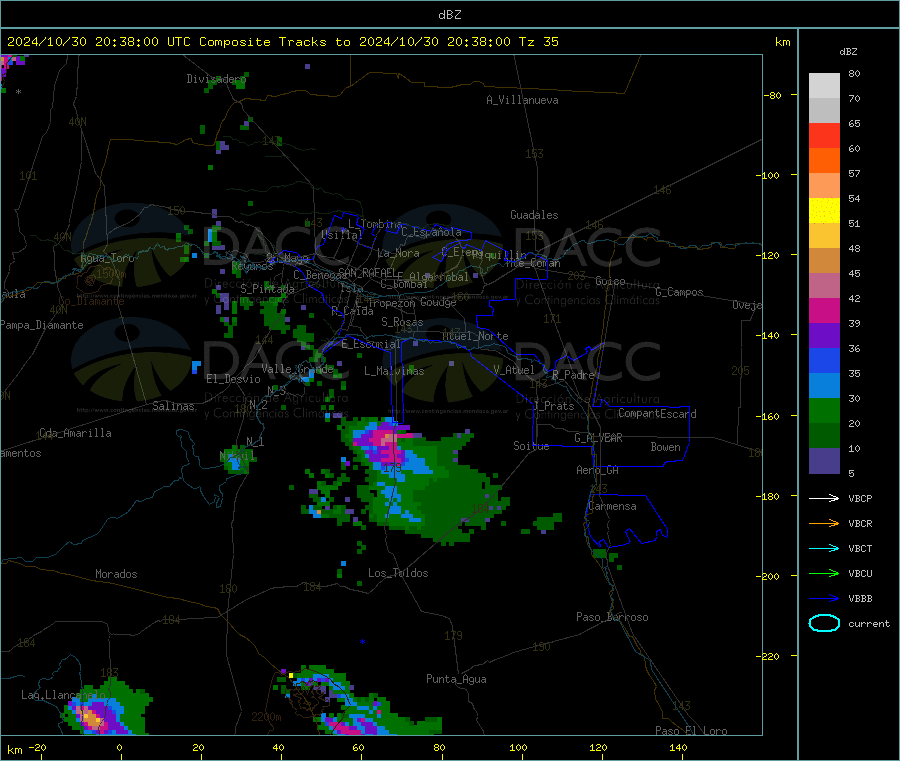Screen dimensions: 900x761
Task: Click the 'Tz 35' value in header
Action: coord(538,42)
